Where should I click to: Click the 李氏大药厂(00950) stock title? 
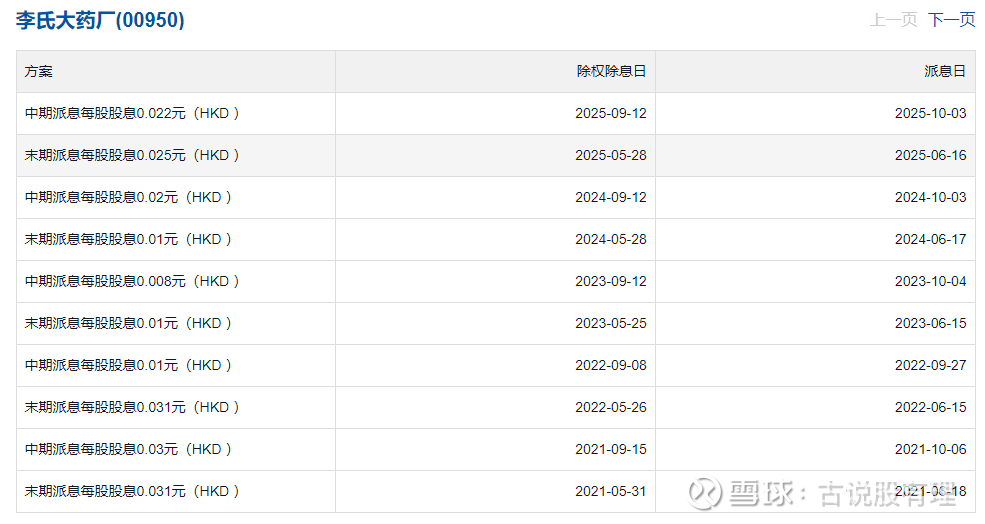[100, 20]
